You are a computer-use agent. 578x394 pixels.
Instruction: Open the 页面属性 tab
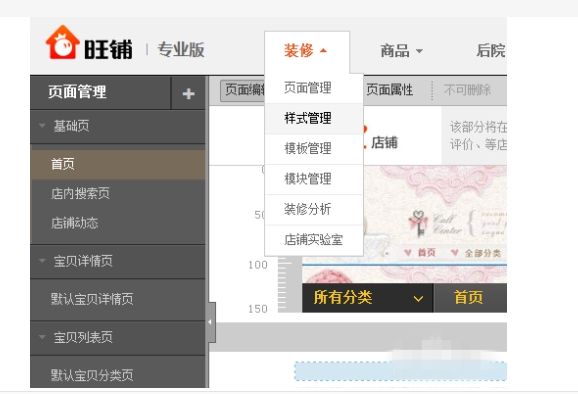(390, 90)
